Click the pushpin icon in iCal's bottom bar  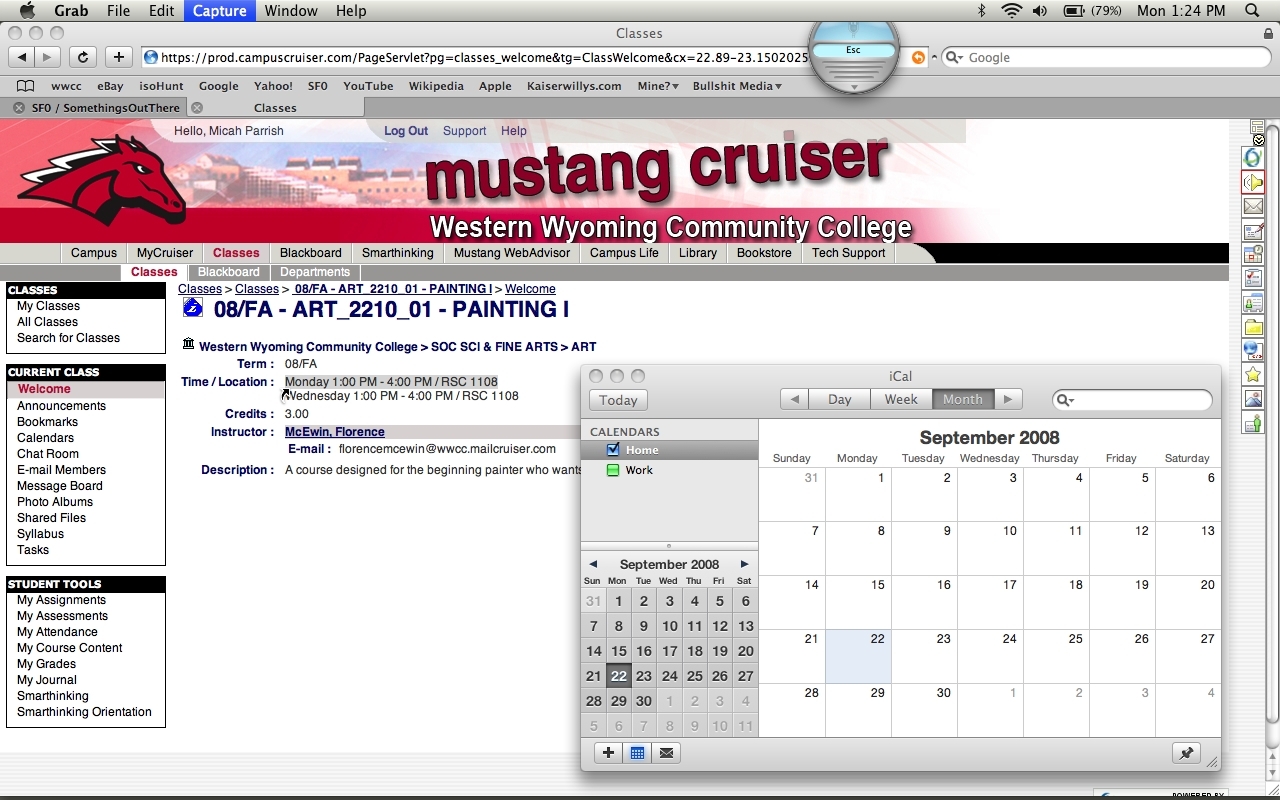click(x=1186, y=754)
